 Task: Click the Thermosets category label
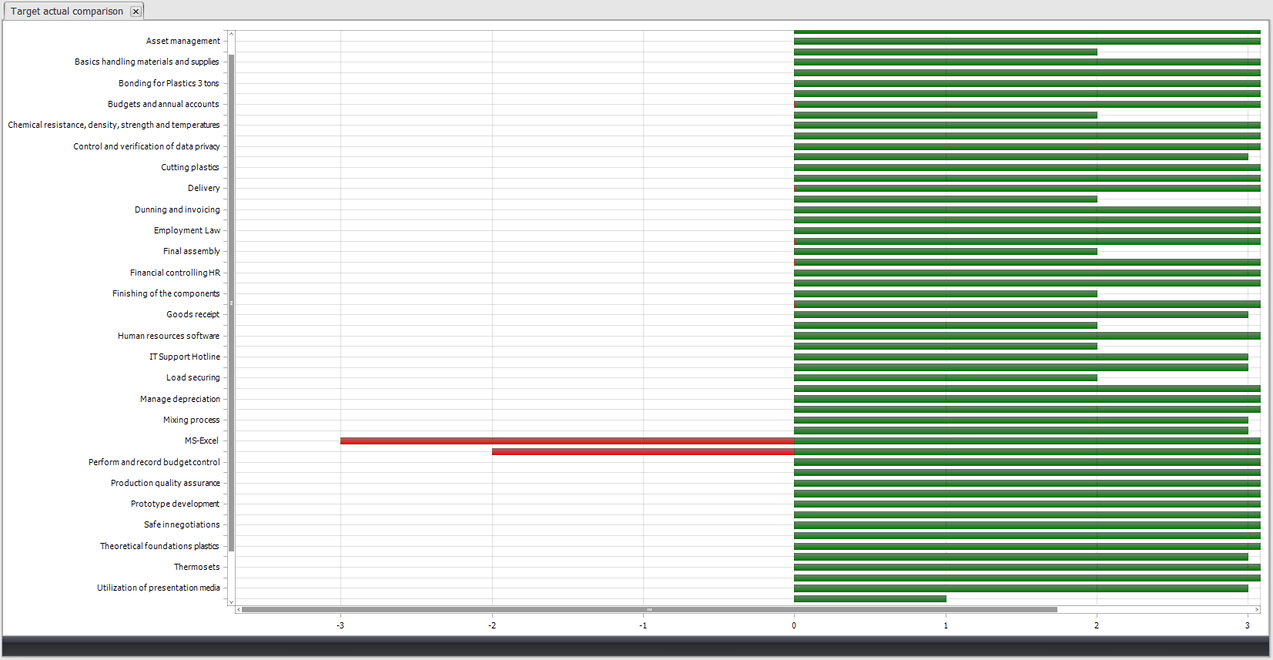click(196, 567)
